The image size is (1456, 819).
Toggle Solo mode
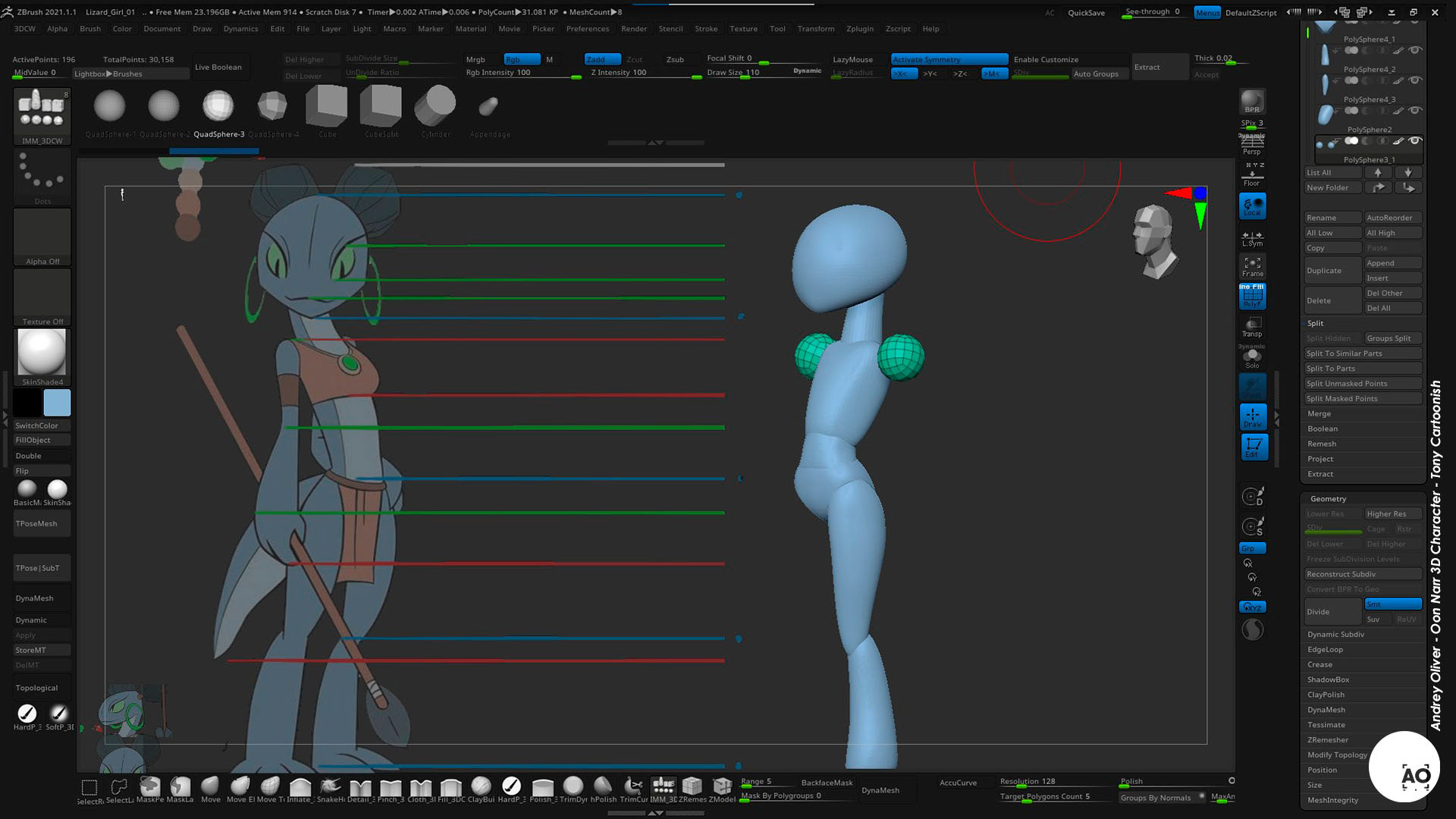pos(1252,357)
